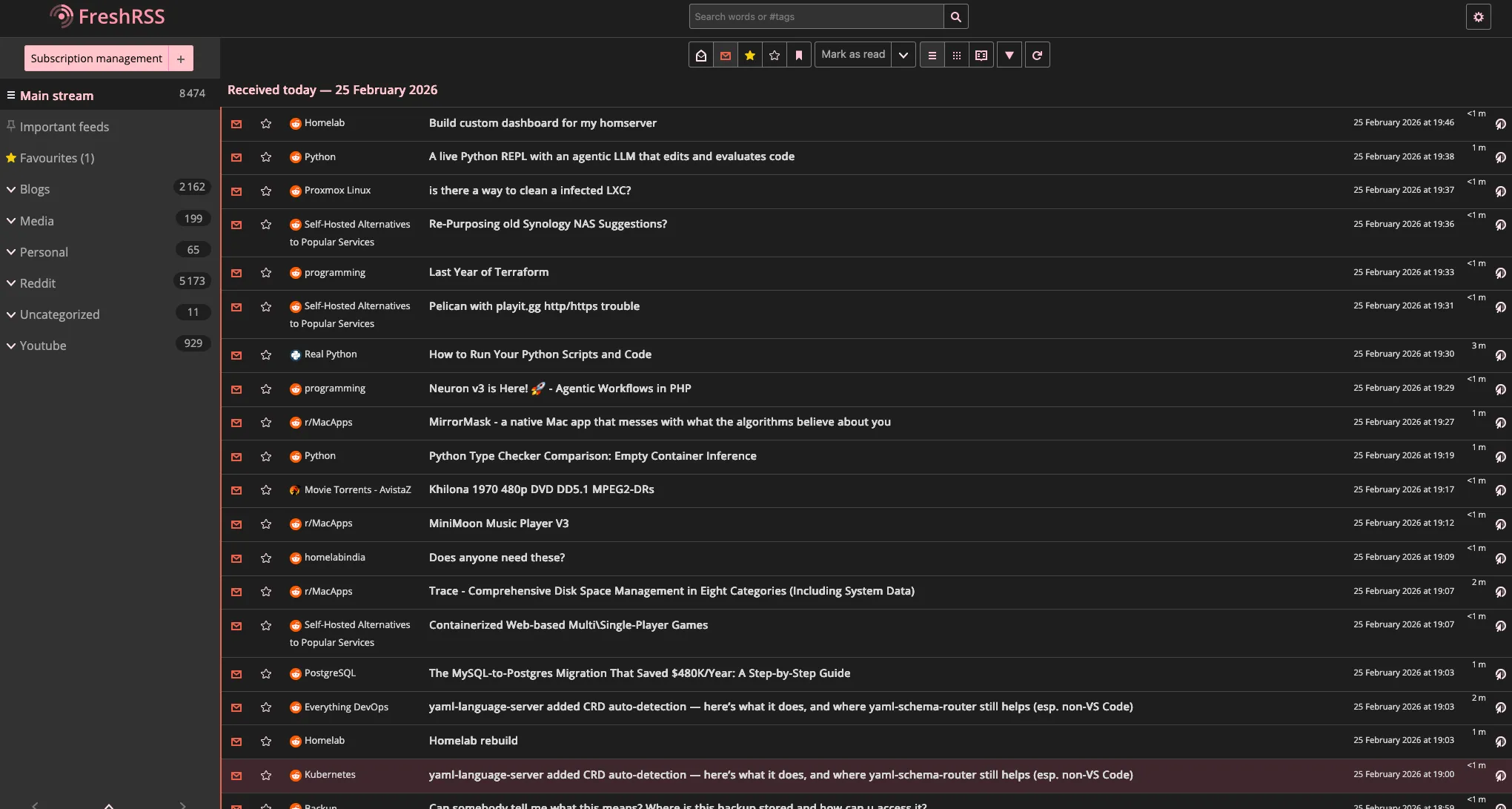
Task: Click Subscription management button
Action: pyautogui.click(x=96, y=59)
